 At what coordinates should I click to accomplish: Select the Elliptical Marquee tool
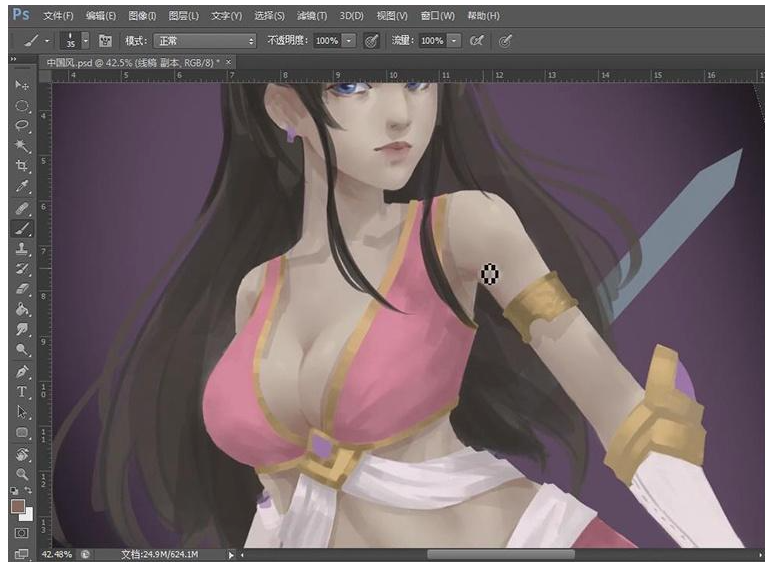tap(21, 106)
